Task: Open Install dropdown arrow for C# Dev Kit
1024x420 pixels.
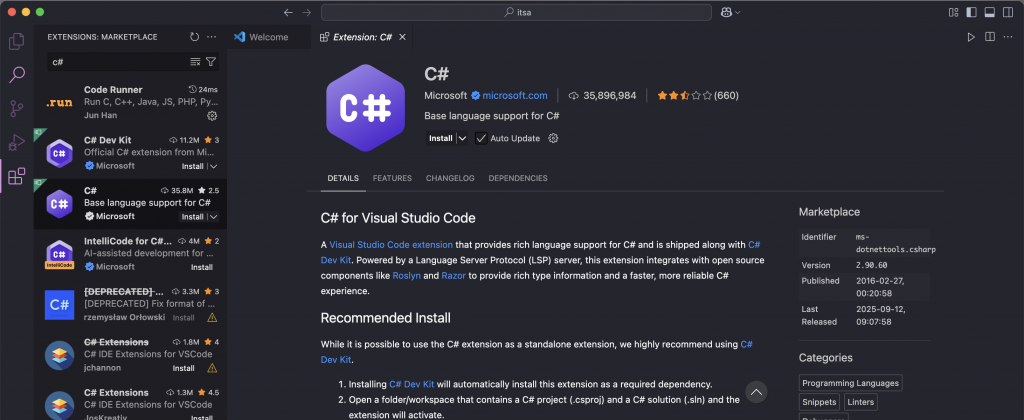Action: click(x=213, y=166)
